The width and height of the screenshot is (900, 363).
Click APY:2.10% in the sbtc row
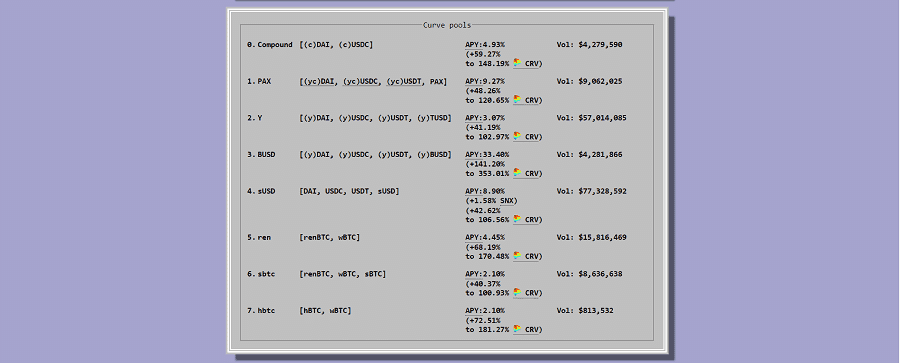click(x=485, y=275)
